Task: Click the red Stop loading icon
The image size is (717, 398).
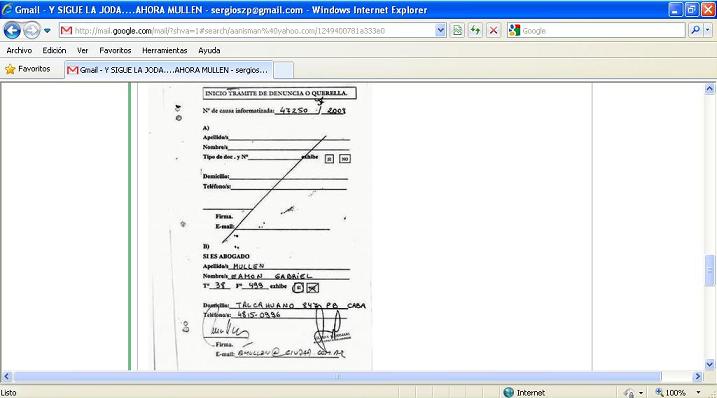Action: tap(493, 31)
